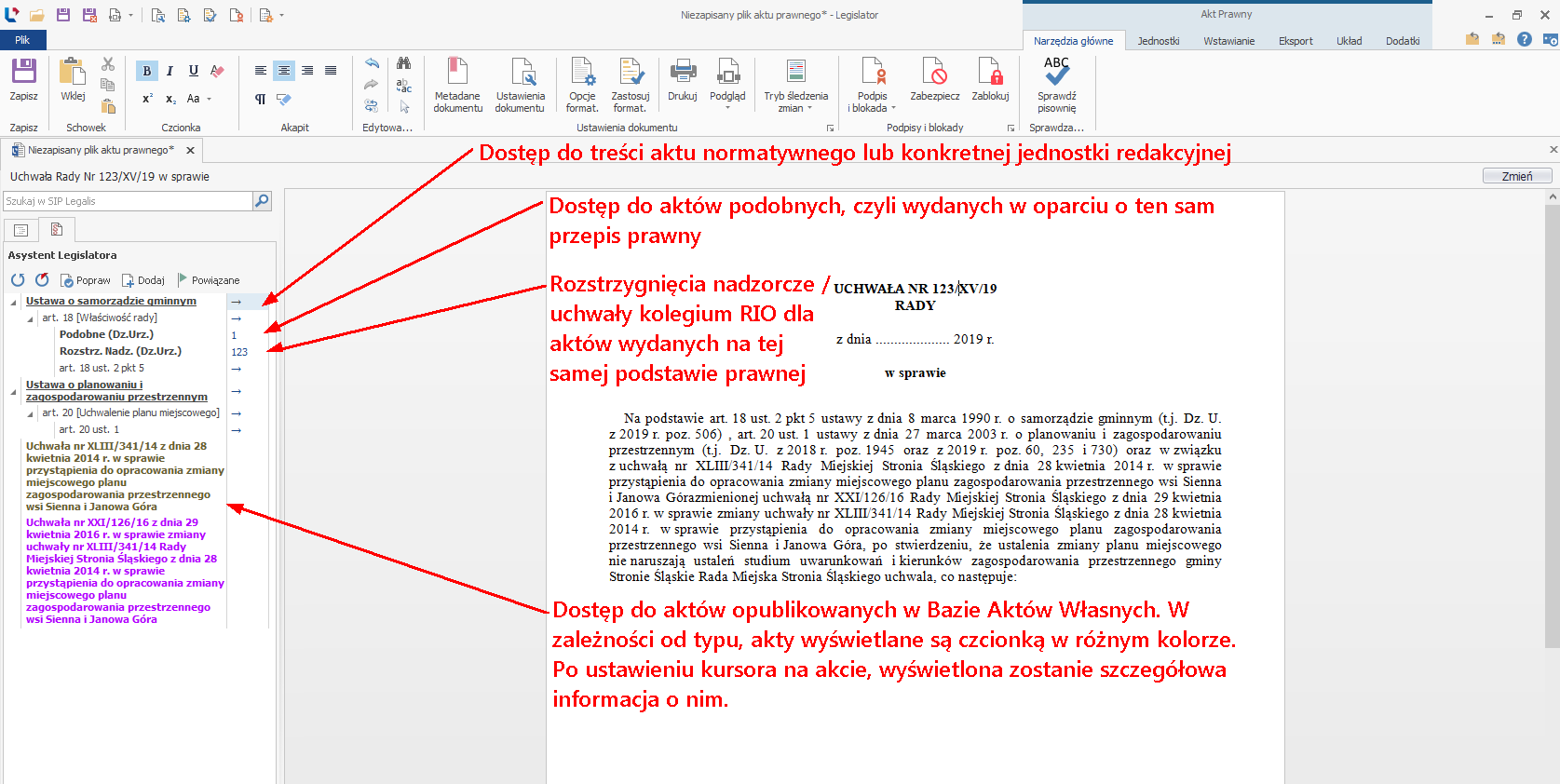This screenshot has width=1560, height=784.
Task: Click Zabezpiecz document icon
Action: [935, 72]
